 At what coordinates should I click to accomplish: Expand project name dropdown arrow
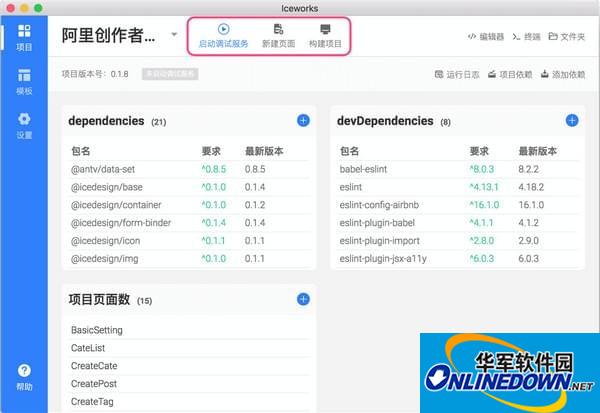[x=174, y=34]
